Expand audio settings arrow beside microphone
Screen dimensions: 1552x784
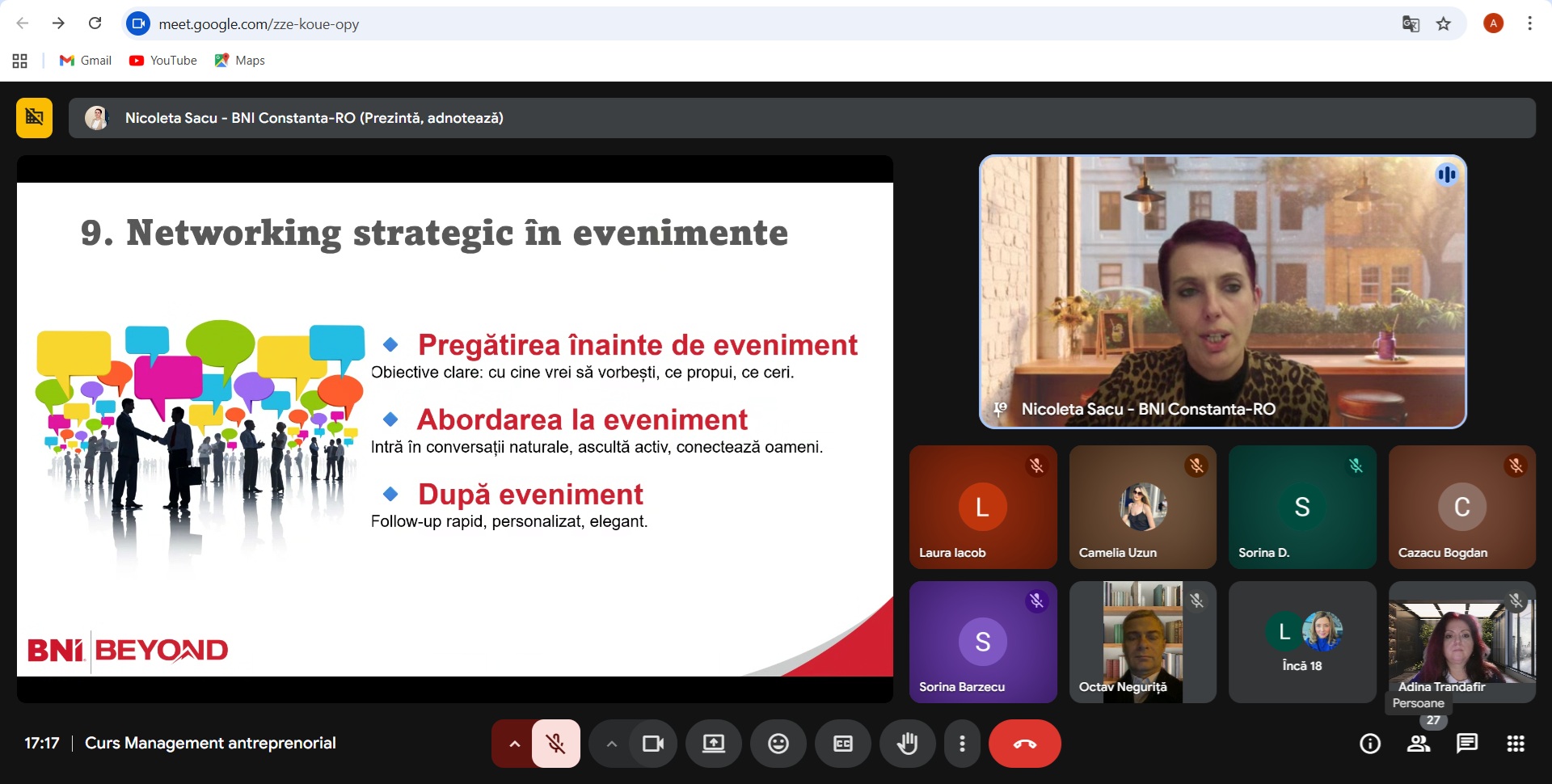(x=514, y=744)
